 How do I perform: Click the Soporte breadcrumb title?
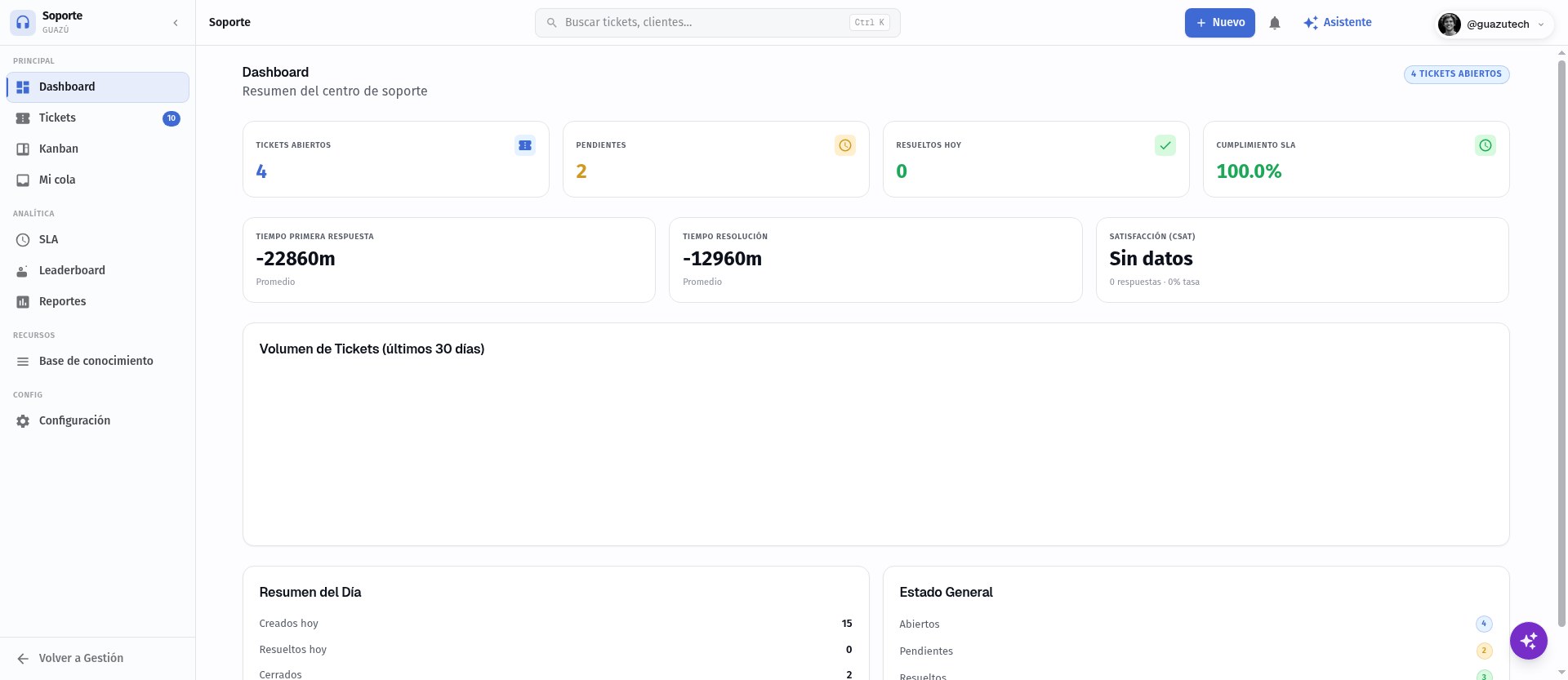tap(229, 23)
